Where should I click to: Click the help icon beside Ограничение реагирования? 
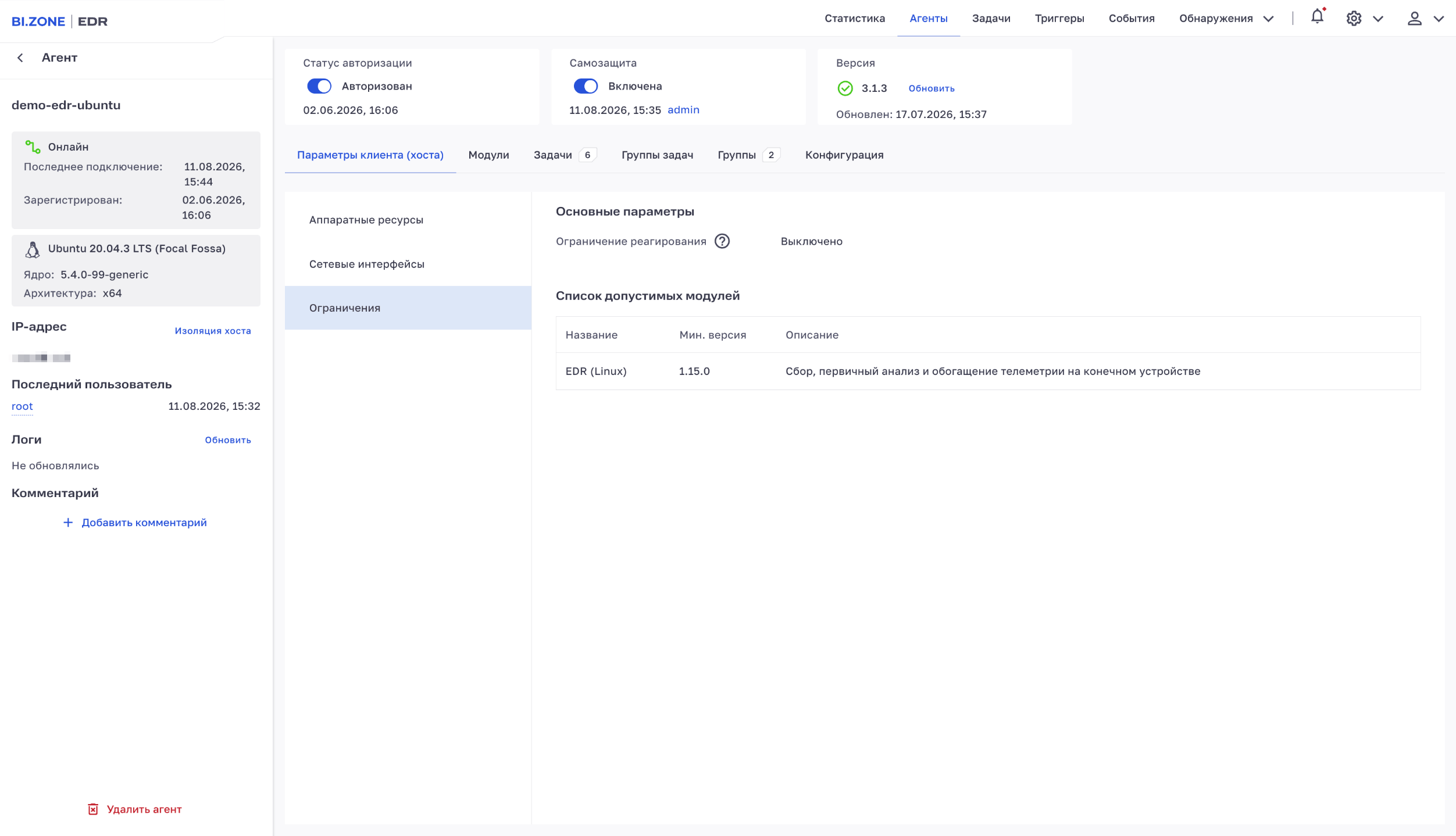(722, 241)
